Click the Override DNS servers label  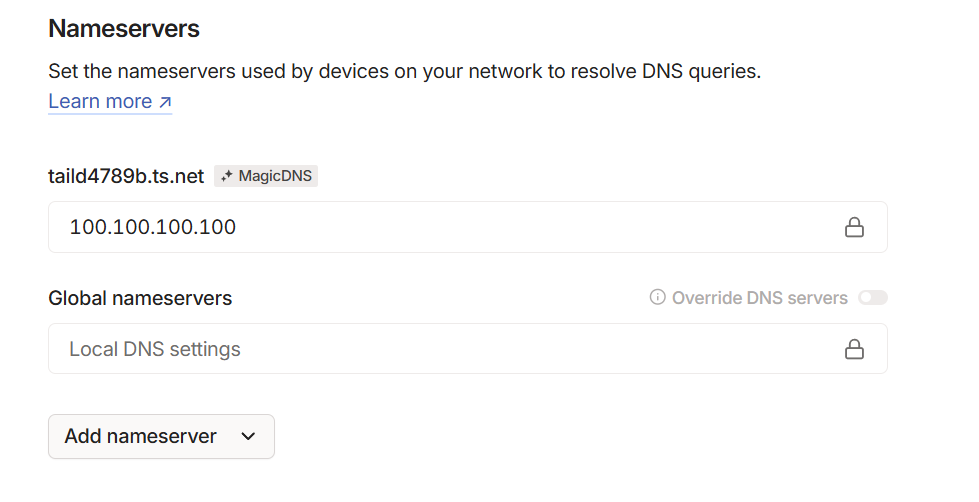[x=759, y=298]
